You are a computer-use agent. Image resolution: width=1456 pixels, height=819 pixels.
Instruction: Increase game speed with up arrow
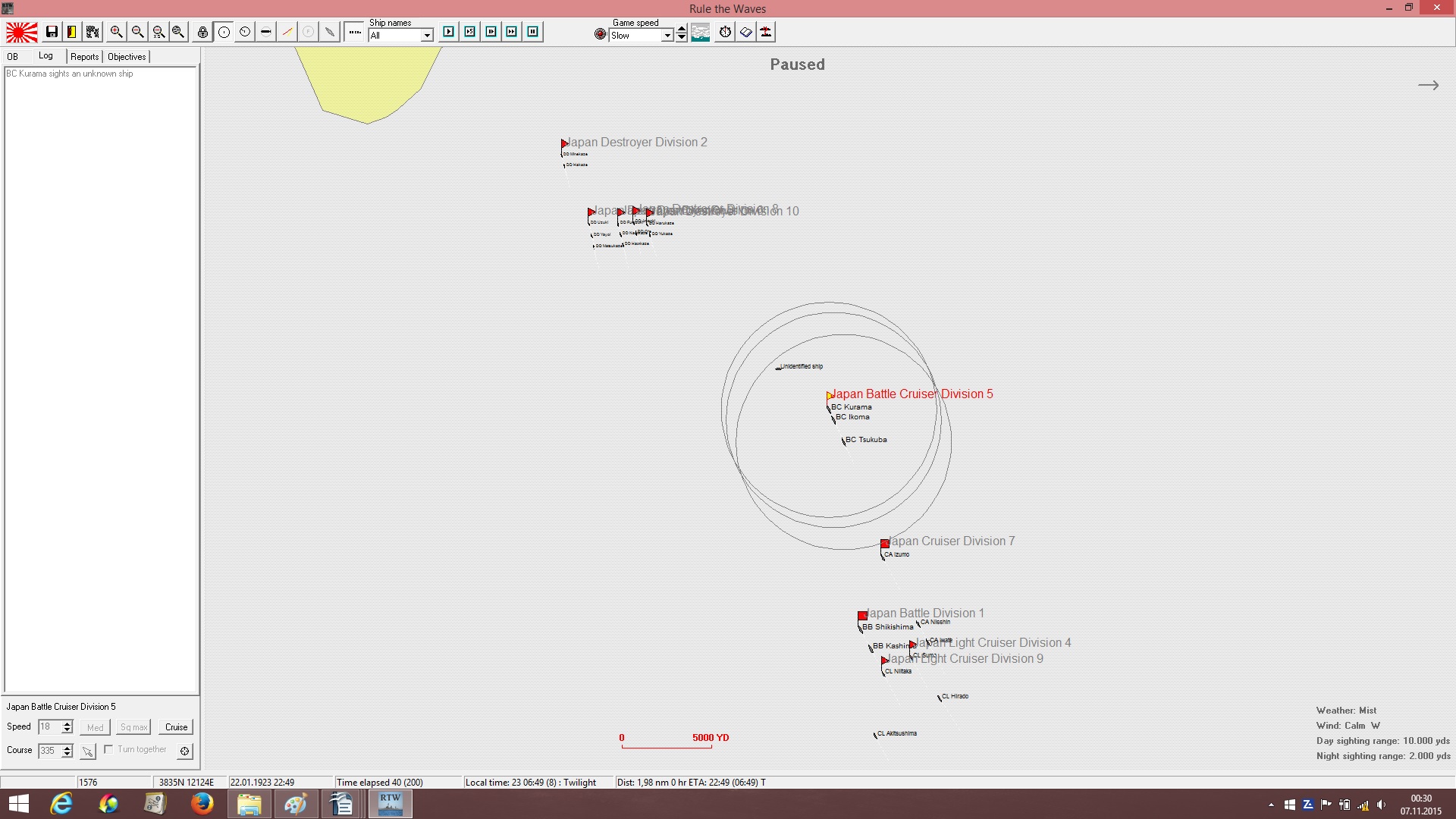click(x=682, y=29)
